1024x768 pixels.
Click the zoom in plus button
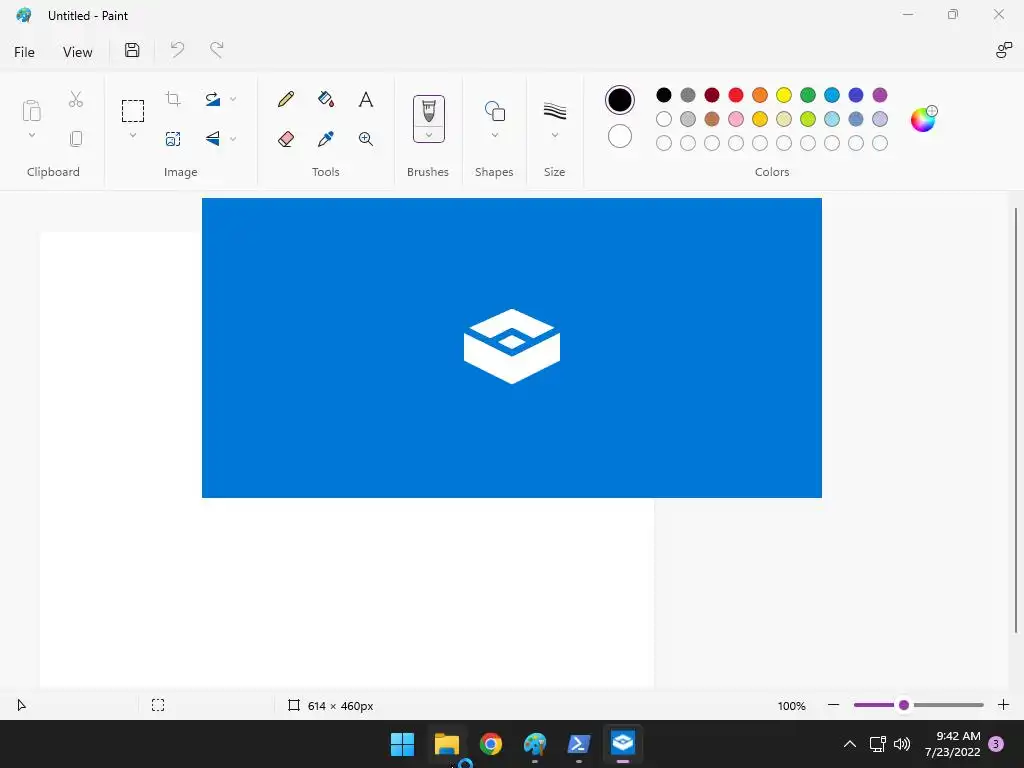pos(1003,705)
